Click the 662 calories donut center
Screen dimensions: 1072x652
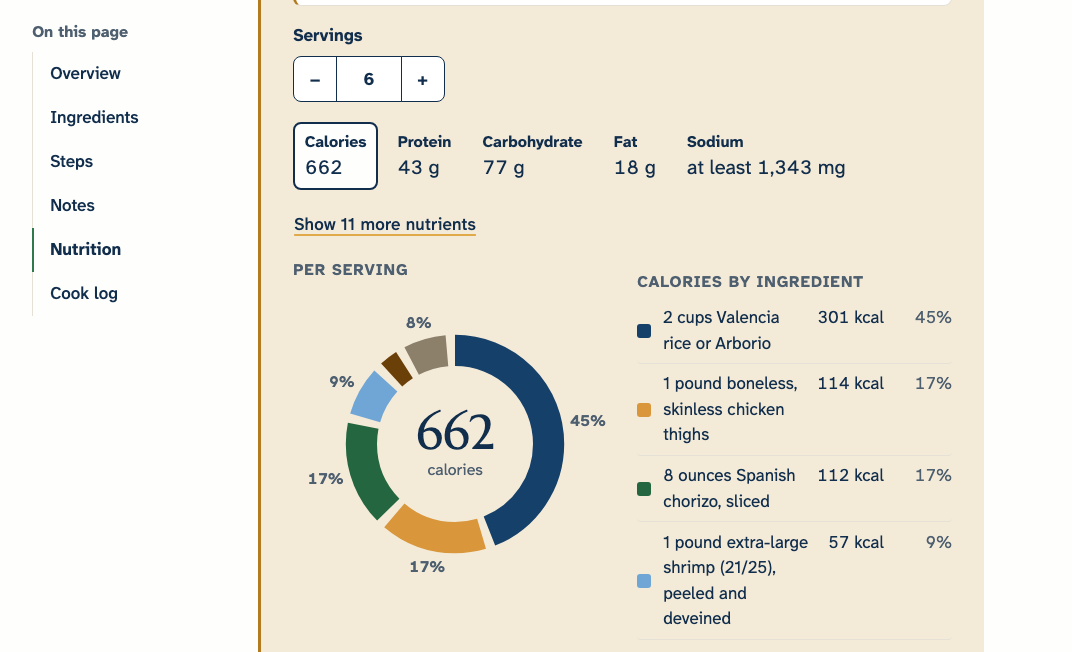click(x=455, y=442)
